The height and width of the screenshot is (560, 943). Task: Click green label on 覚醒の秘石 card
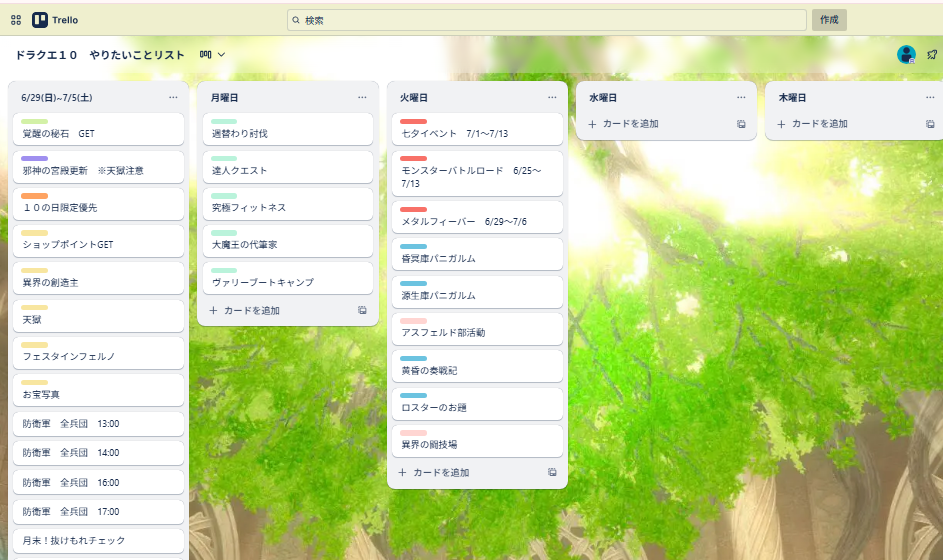[x=34, y=122]
